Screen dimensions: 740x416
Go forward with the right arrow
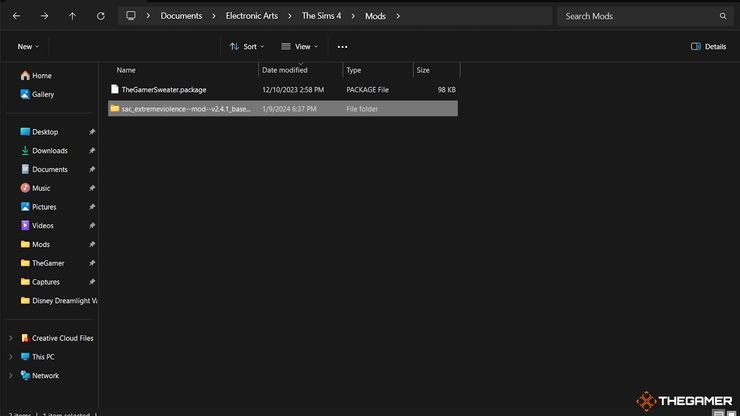44,16
